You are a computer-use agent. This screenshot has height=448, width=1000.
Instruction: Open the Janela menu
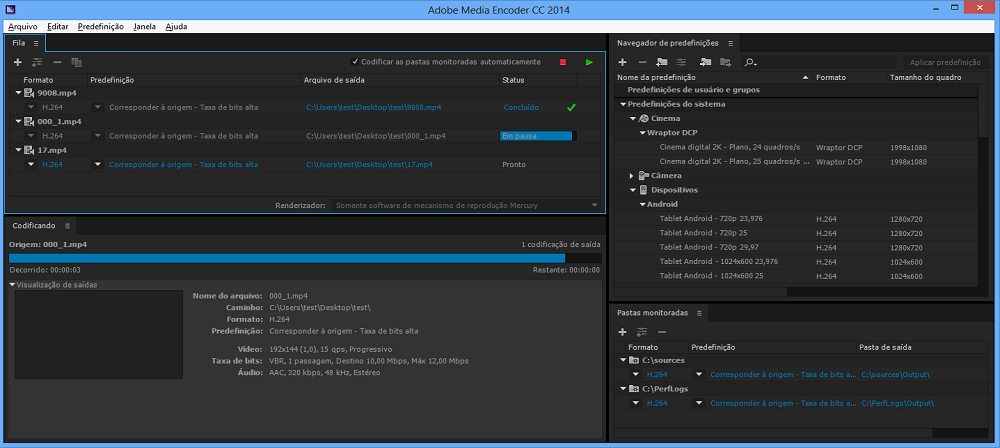click(145, 27)
